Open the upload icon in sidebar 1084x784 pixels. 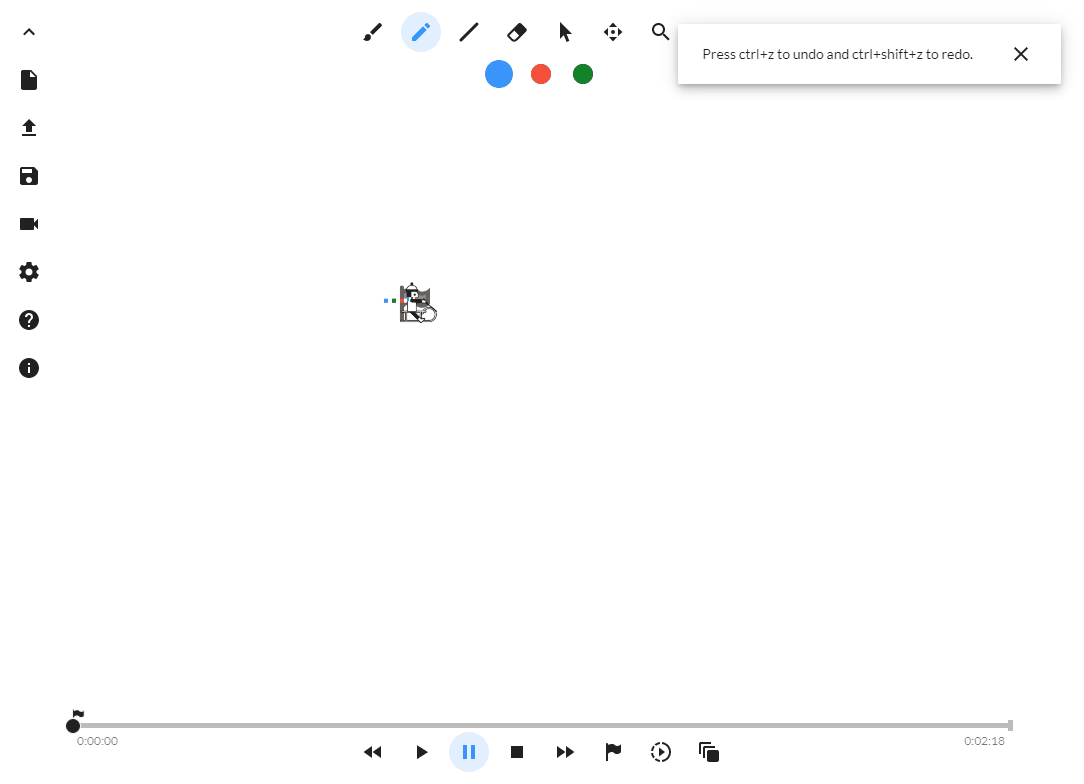click(29, 128)
